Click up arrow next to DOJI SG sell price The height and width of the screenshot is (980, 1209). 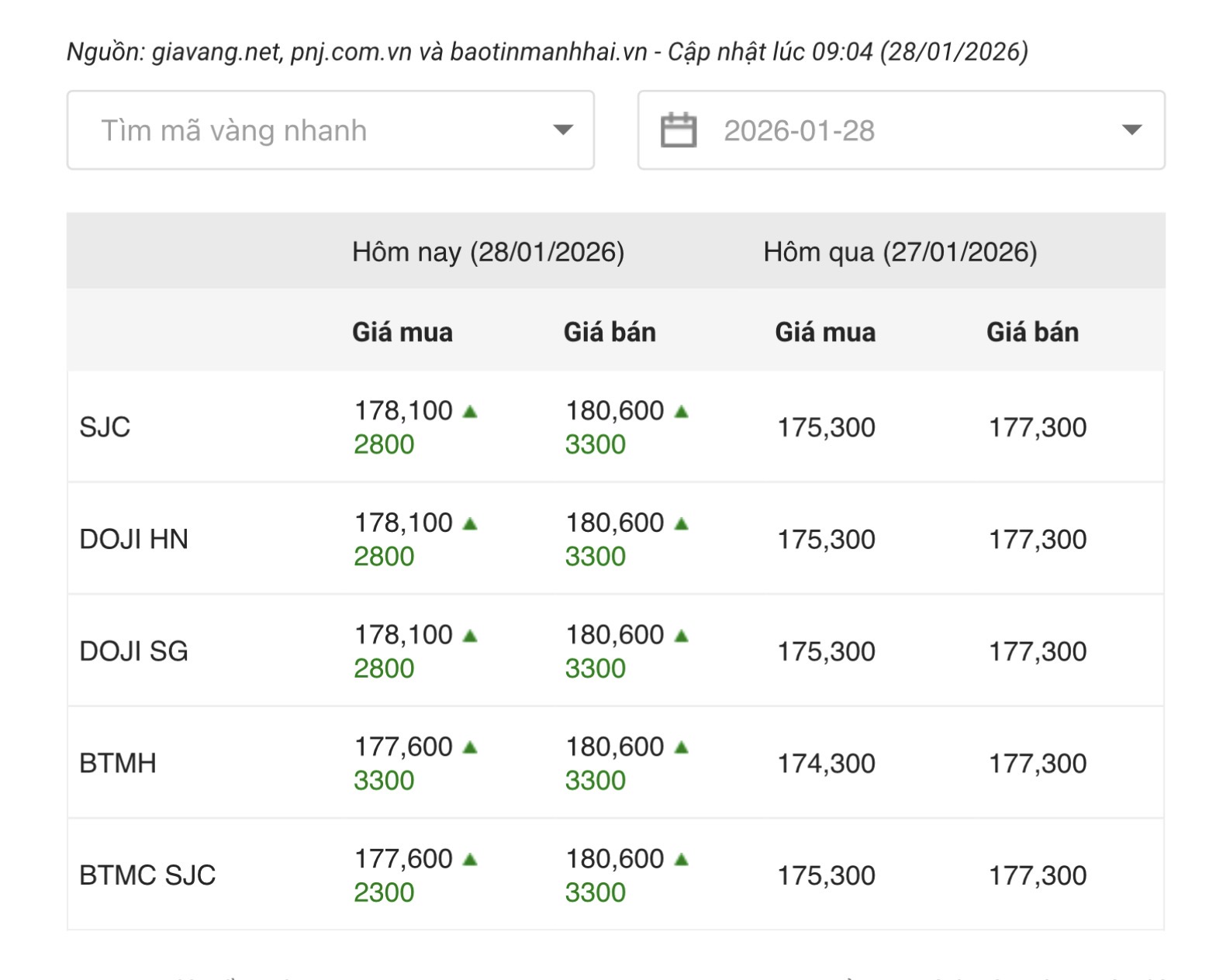click(681, 636)
